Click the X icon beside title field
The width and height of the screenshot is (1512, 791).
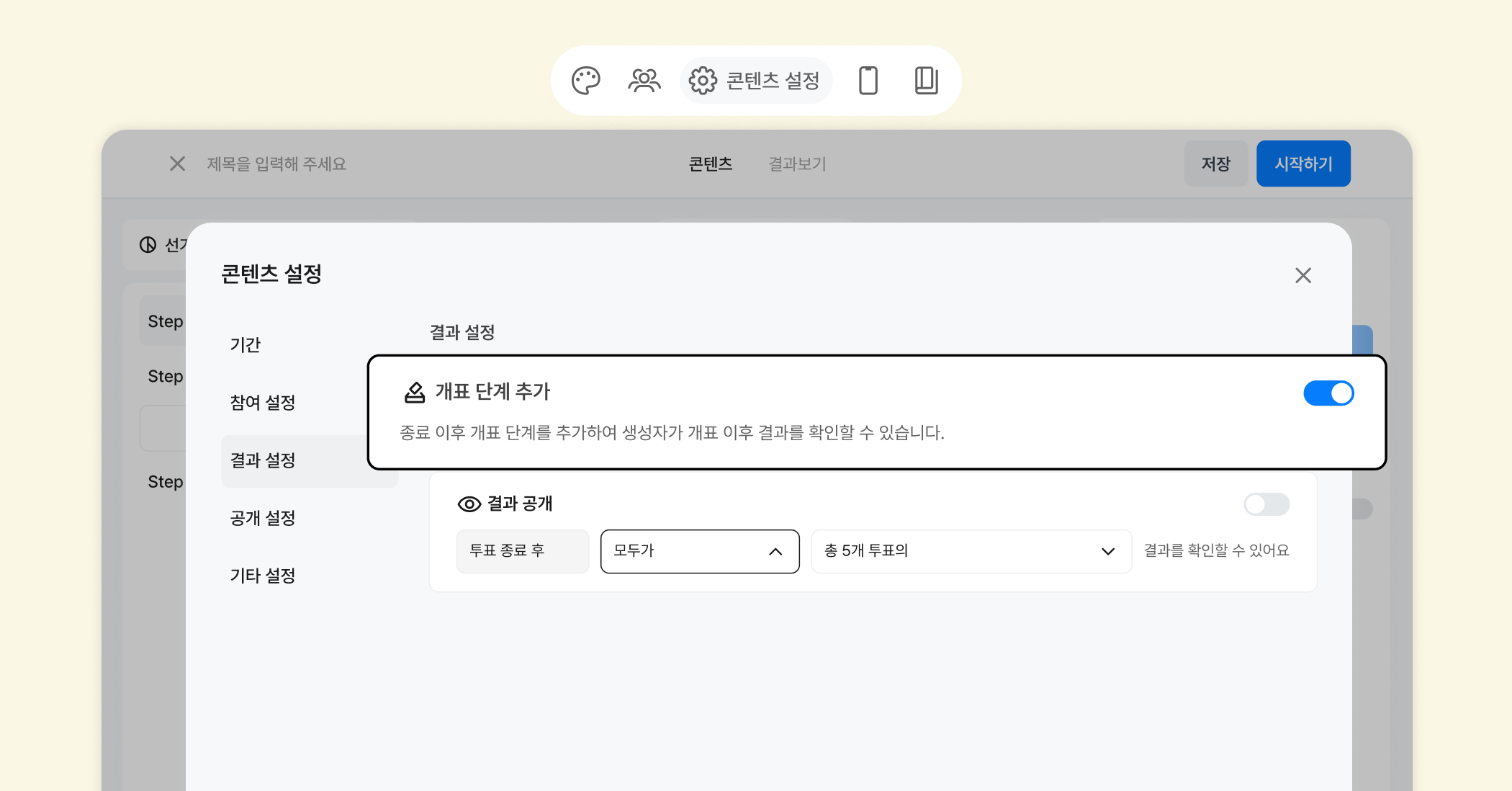(x=177, y=164)
